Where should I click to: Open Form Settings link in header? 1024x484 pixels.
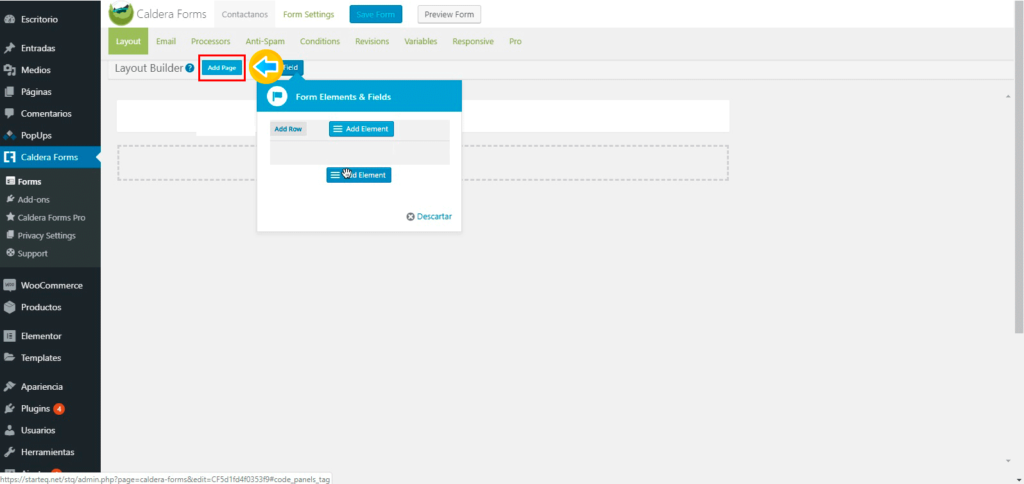tap(308, 14)
